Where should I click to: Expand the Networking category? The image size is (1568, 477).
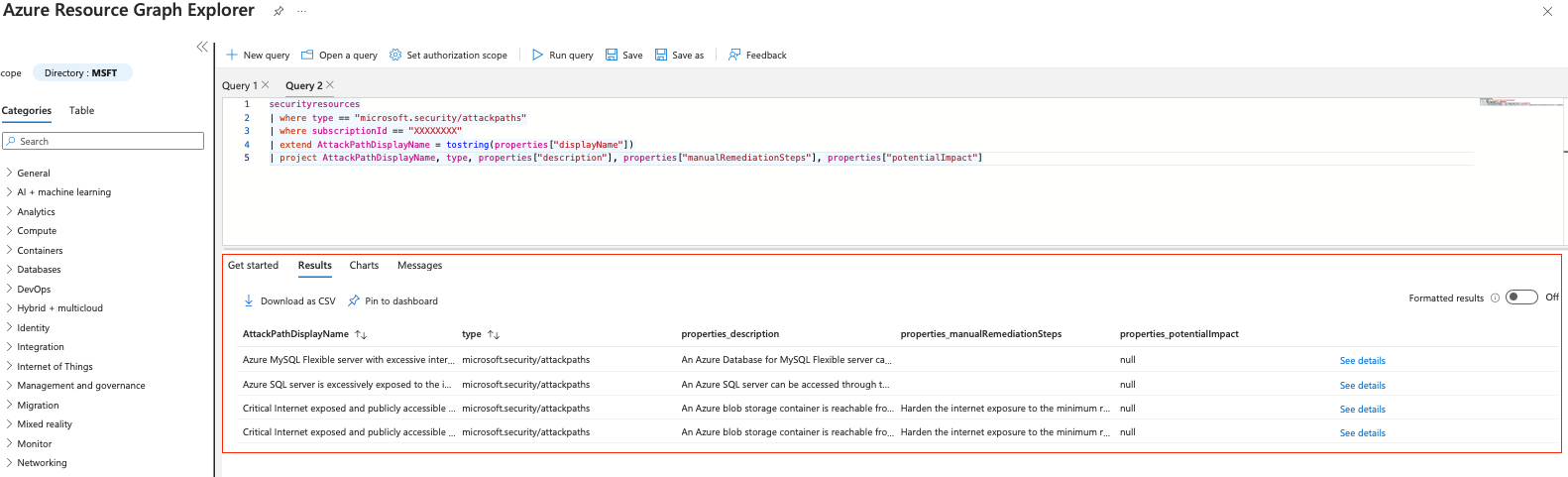(9, 462)
